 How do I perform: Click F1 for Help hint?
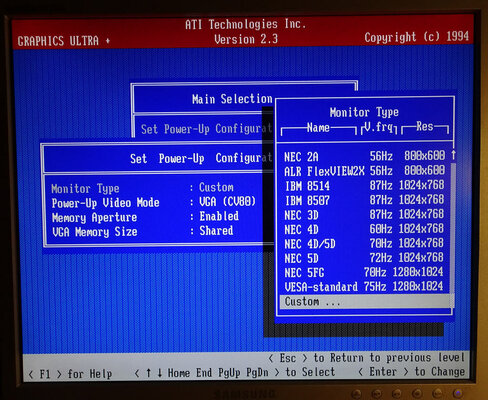point(70,374)
